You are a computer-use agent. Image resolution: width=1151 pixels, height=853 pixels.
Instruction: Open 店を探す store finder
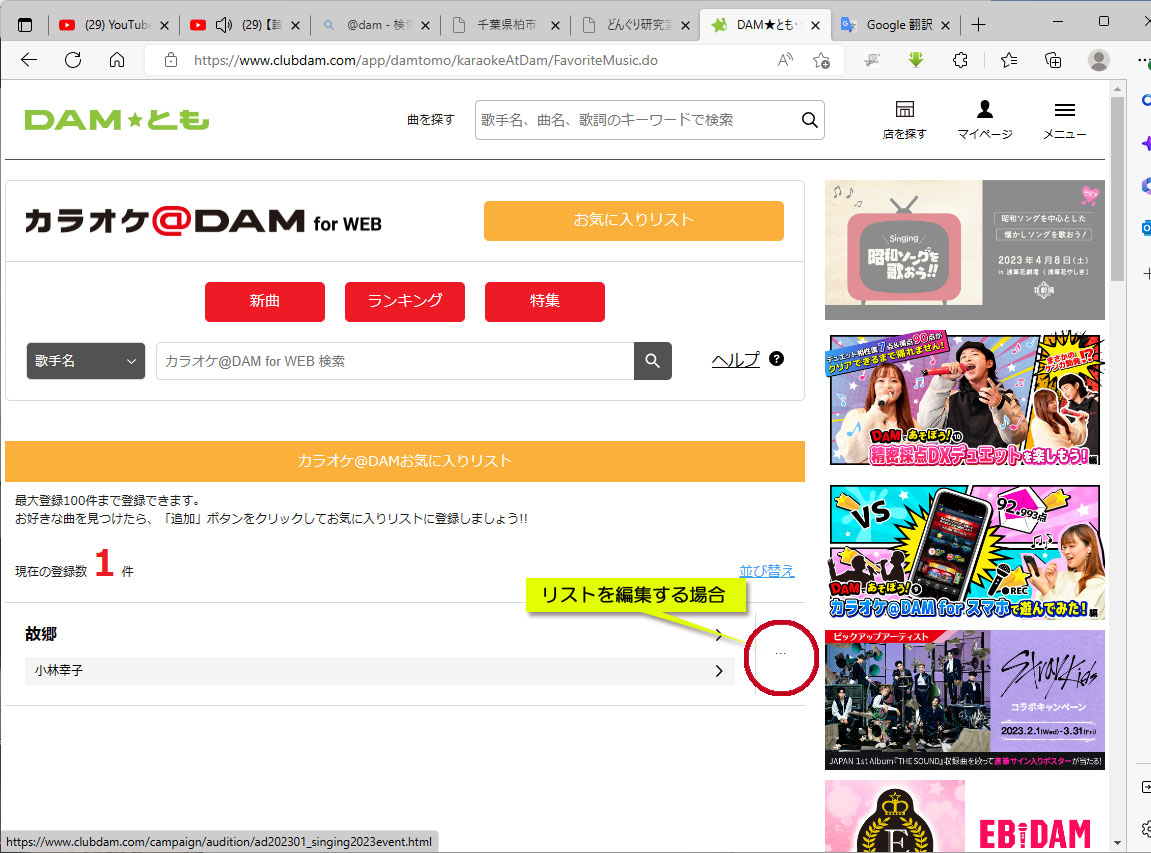point(904,120)
